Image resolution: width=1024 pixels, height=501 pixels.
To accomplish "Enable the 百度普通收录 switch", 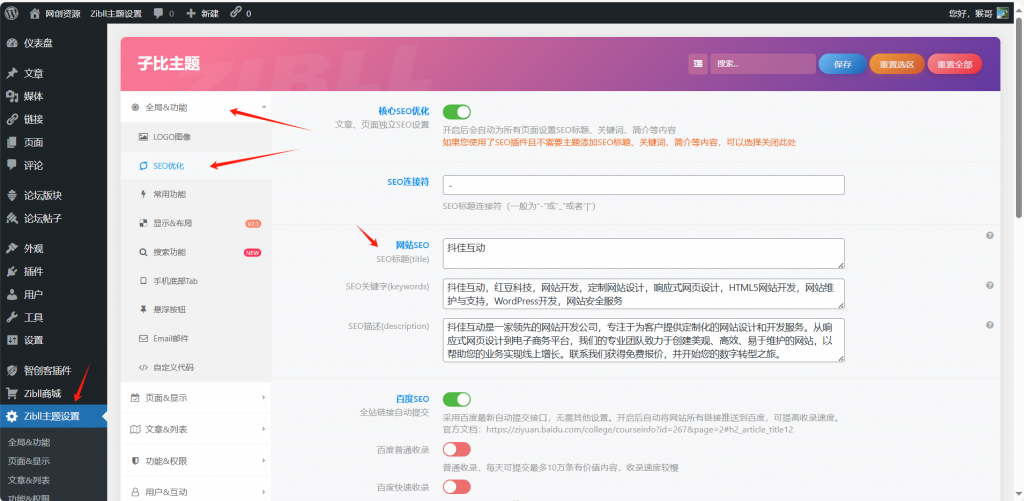I will pos(456,449).
